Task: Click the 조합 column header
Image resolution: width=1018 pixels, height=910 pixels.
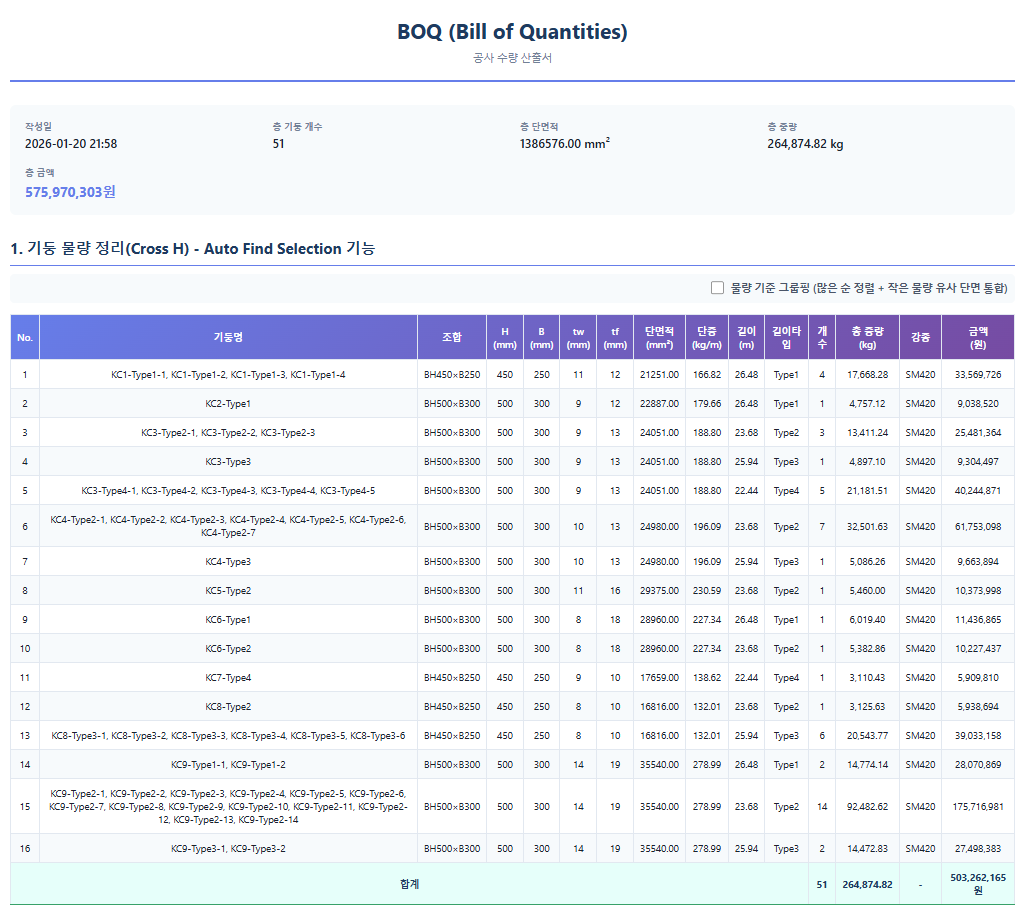Action: (452, 338)
